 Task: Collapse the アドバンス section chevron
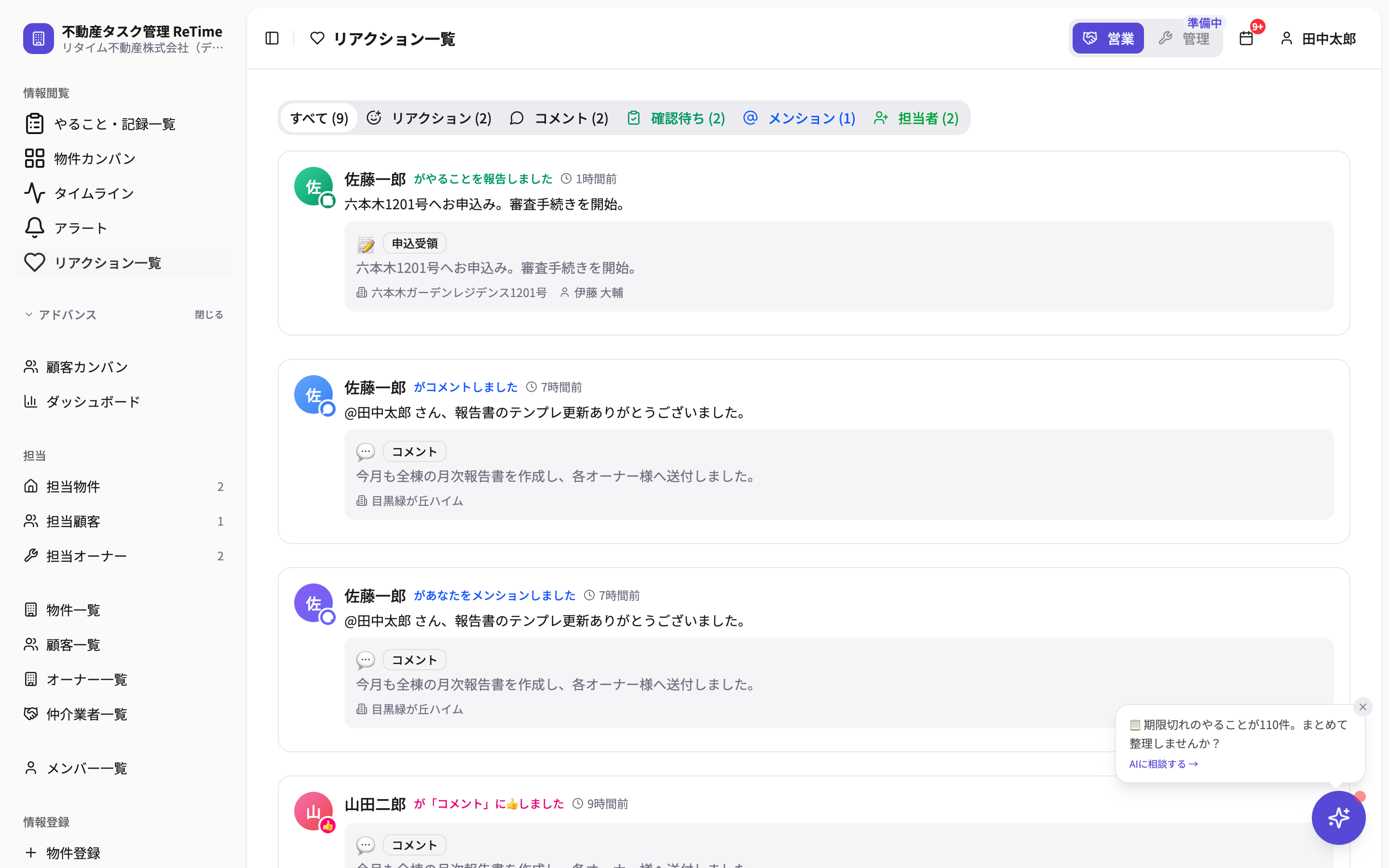click(29, 314)
